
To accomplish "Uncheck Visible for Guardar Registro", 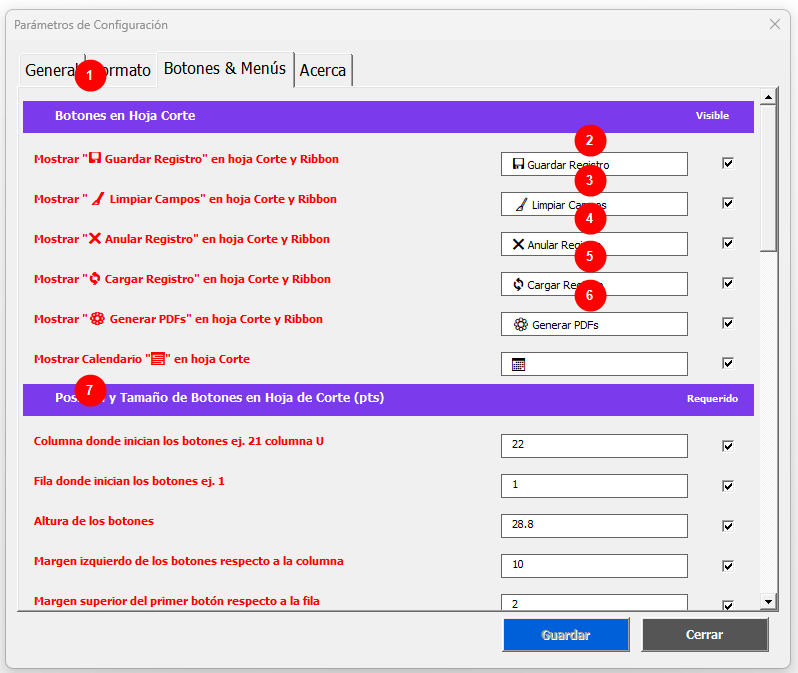I will coord(728,163).
